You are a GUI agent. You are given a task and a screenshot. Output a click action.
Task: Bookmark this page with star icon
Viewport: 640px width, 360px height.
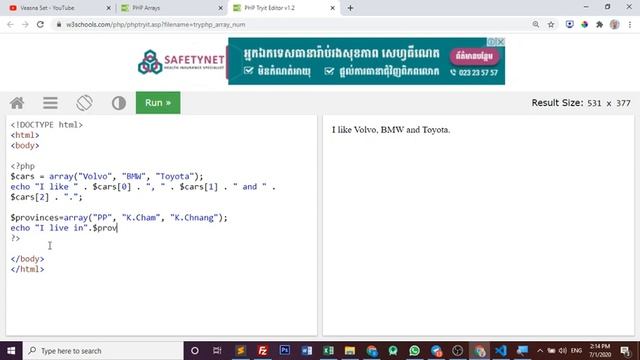[x=551, y=24]
